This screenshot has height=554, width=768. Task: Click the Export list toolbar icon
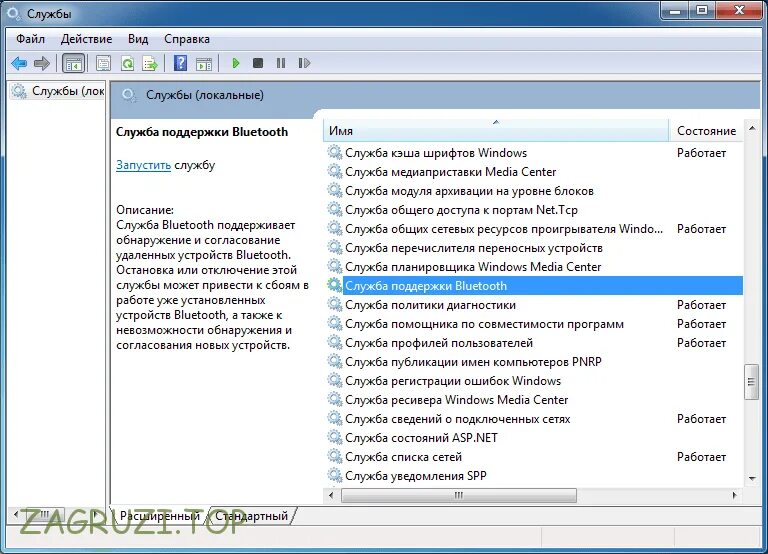[150, 63]
